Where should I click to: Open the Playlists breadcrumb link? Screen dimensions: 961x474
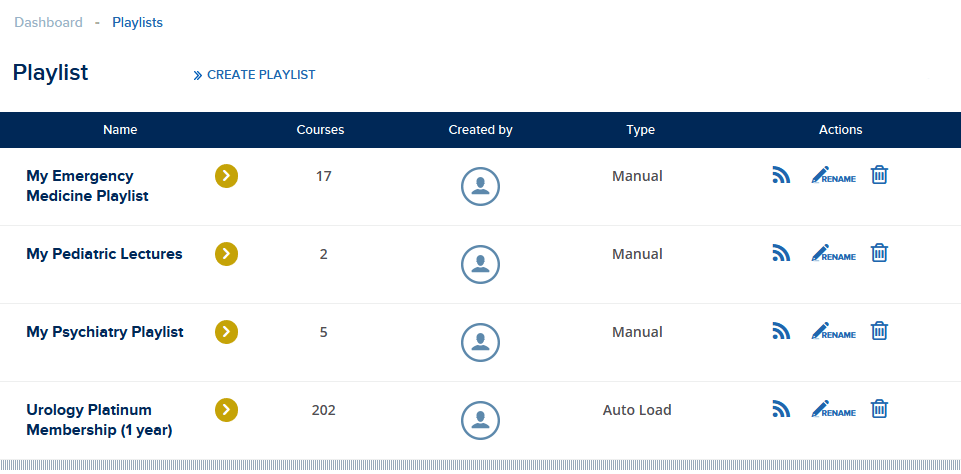click(137, 23)
